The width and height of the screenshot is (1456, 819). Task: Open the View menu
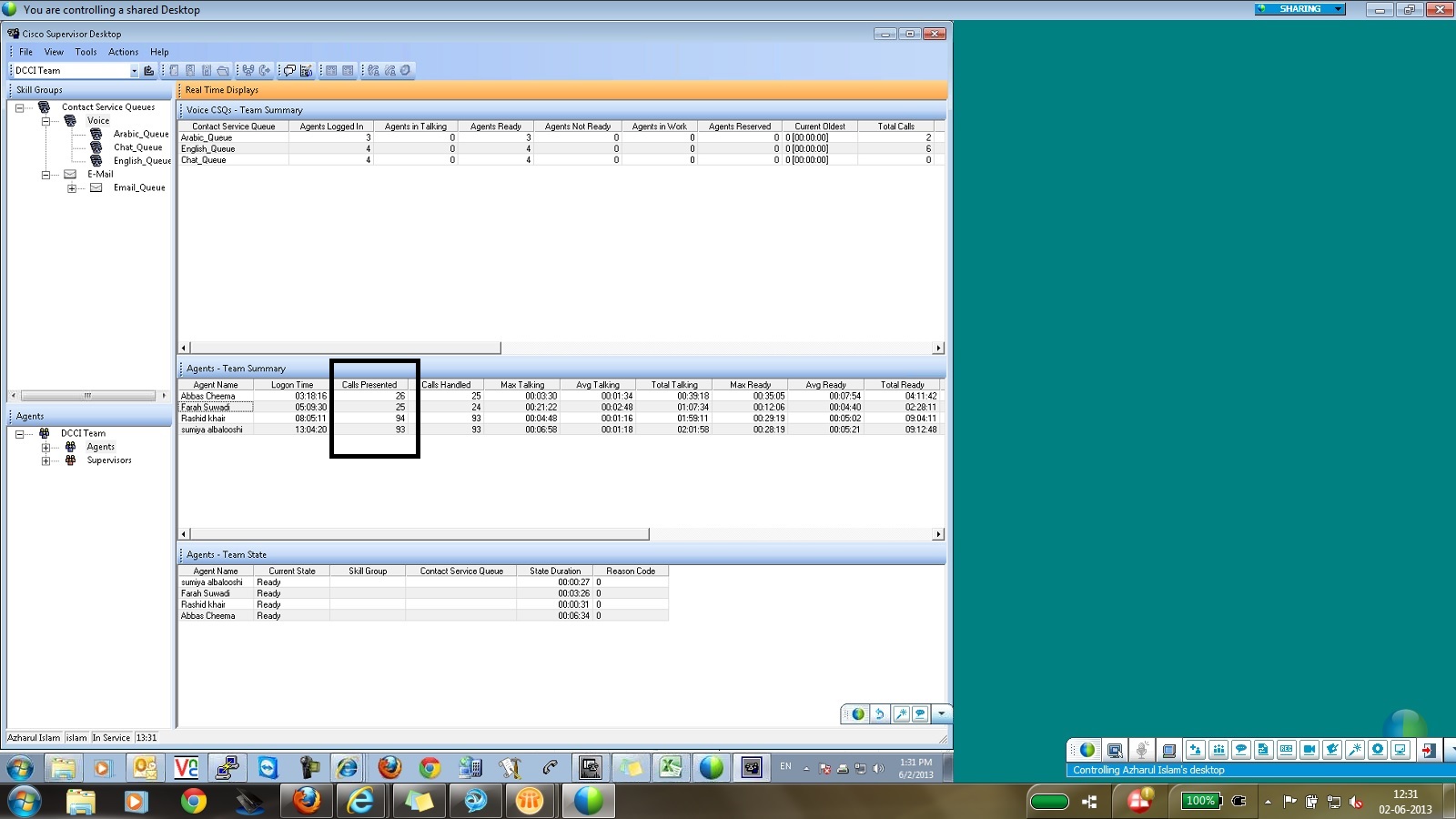[x=54, y=52]
